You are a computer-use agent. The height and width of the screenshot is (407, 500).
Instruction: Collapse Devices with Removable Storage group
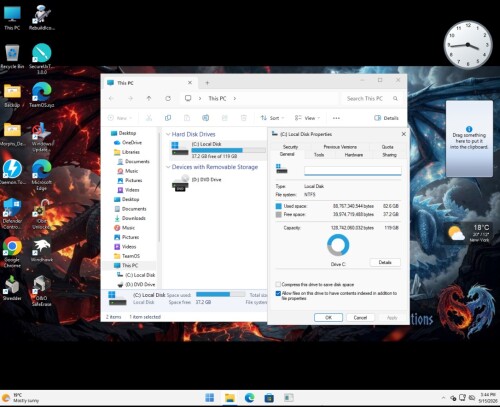click(x=168, y=167)
